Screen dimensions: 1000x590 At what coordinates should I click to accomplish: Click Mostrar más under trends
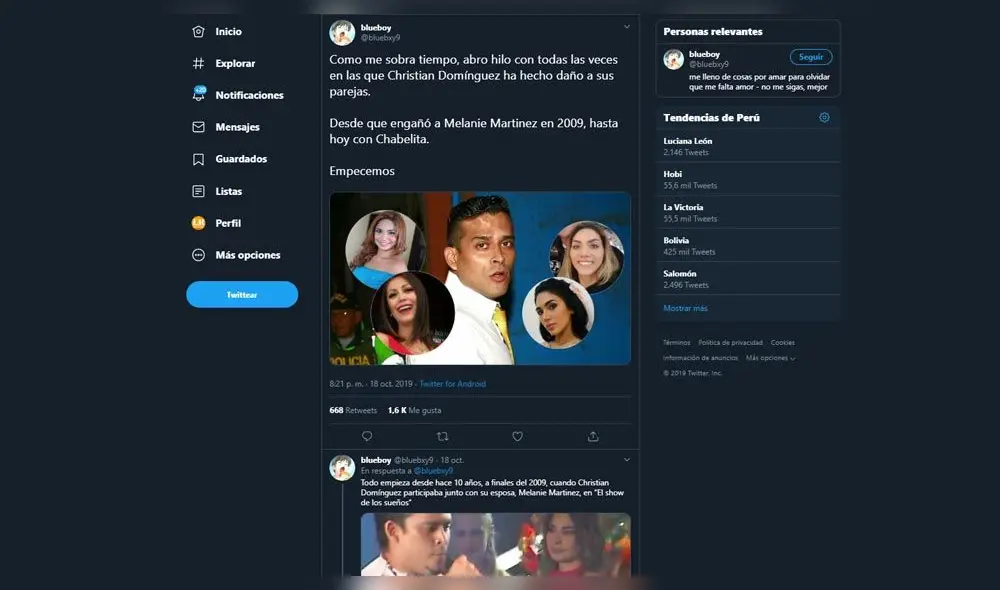[x=686, y=308]
